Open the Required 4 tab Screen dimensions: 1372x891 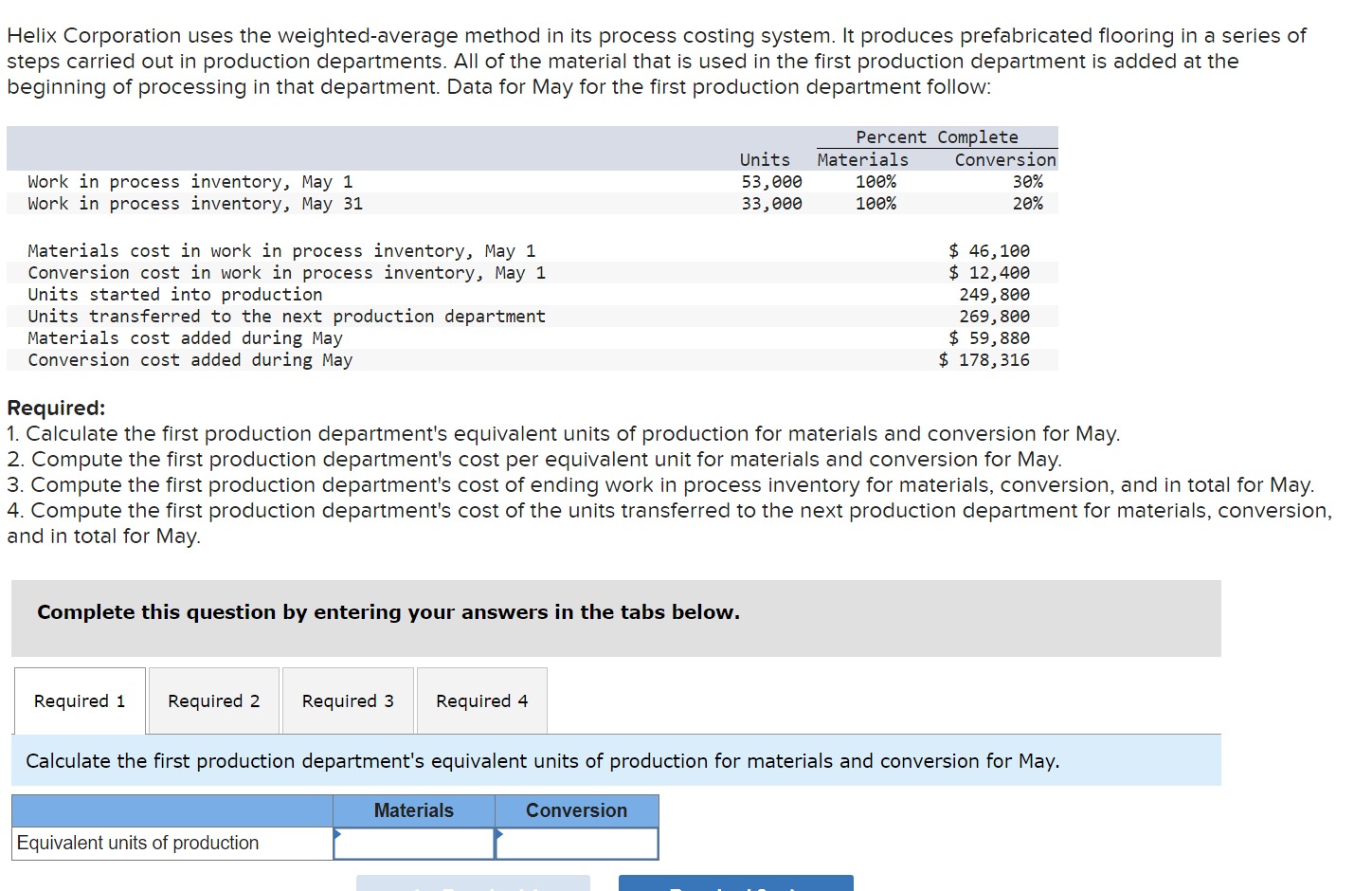pyautogui.click(x=481, y=700)
